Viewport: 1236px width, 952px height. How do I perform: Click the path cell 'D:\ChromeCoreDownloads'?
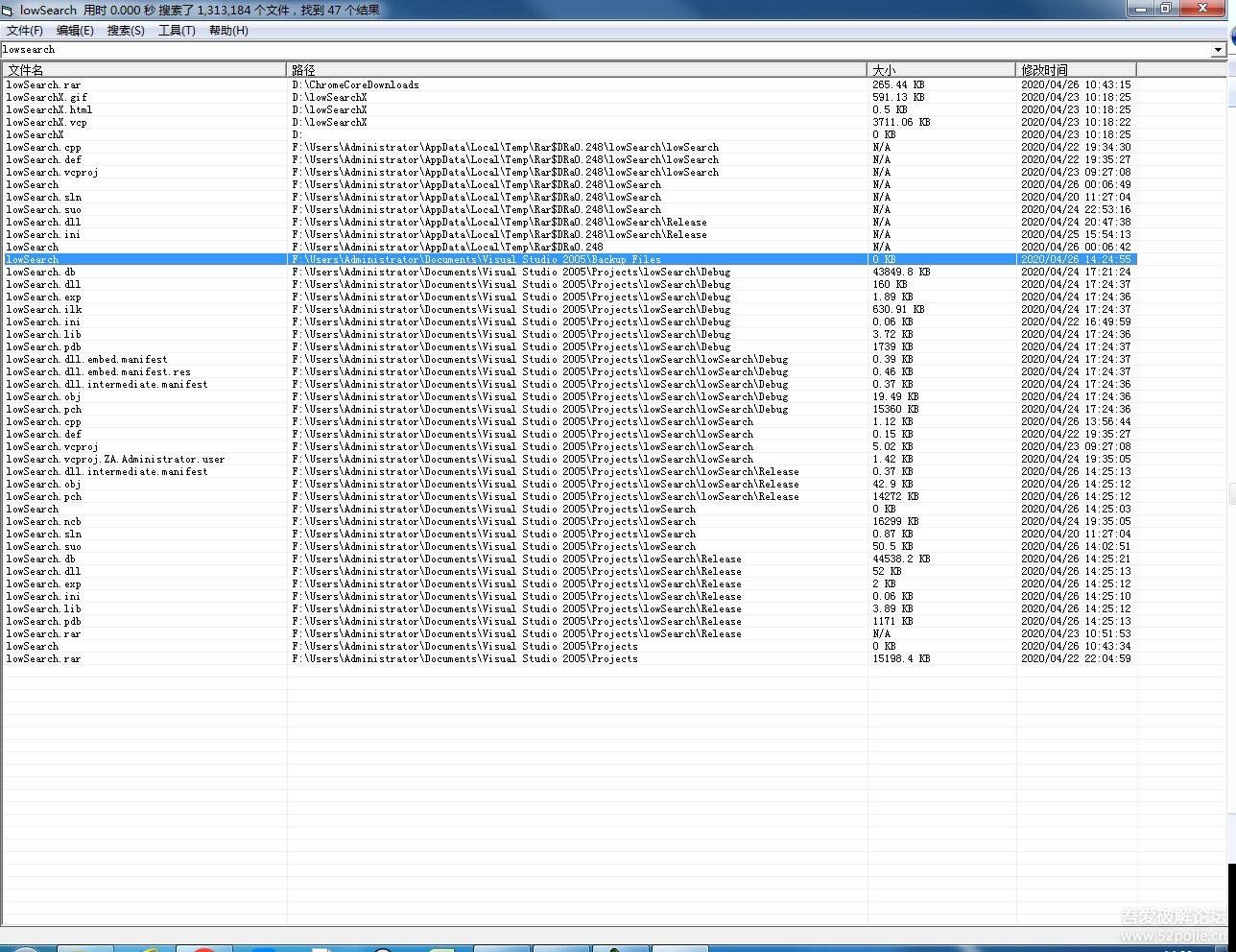coord(356,84)
